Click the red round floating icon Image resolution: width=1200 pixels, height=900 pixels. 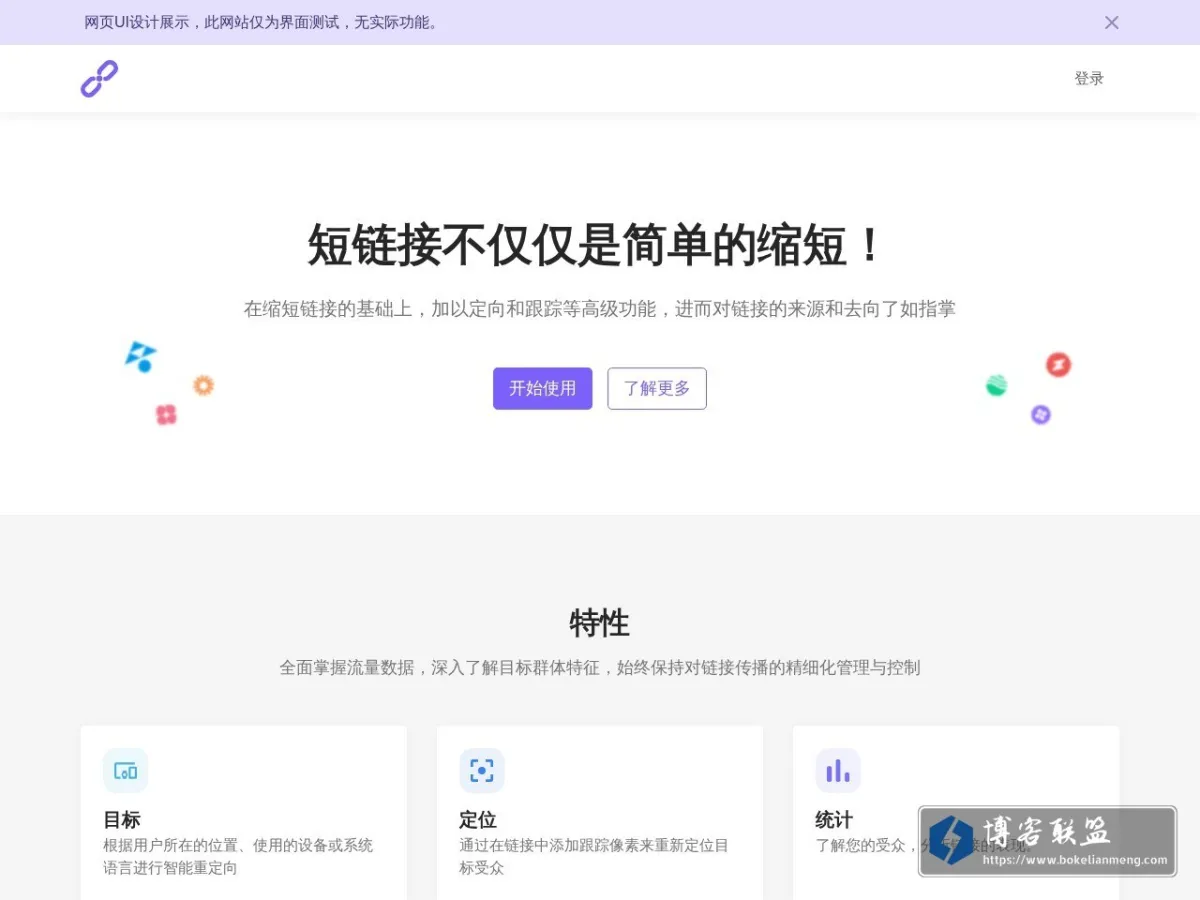[x=1058, y=365]
